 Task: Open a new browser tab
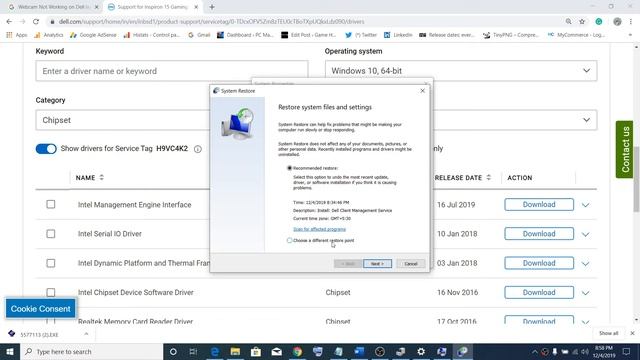coord(212,7)
